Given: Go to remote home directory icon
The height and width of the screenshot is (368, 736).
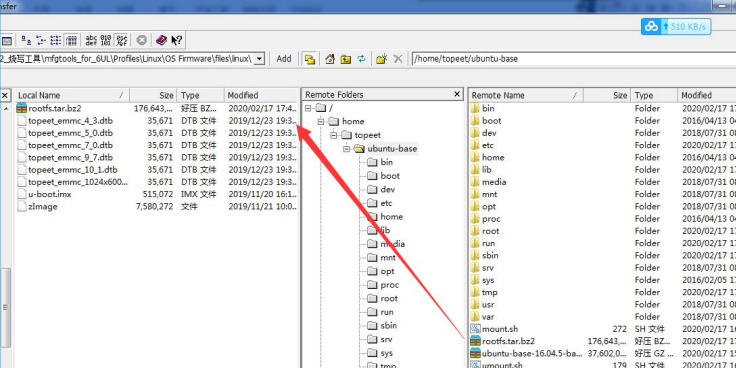Looking at the screenshot, I should tap(330, 59).
